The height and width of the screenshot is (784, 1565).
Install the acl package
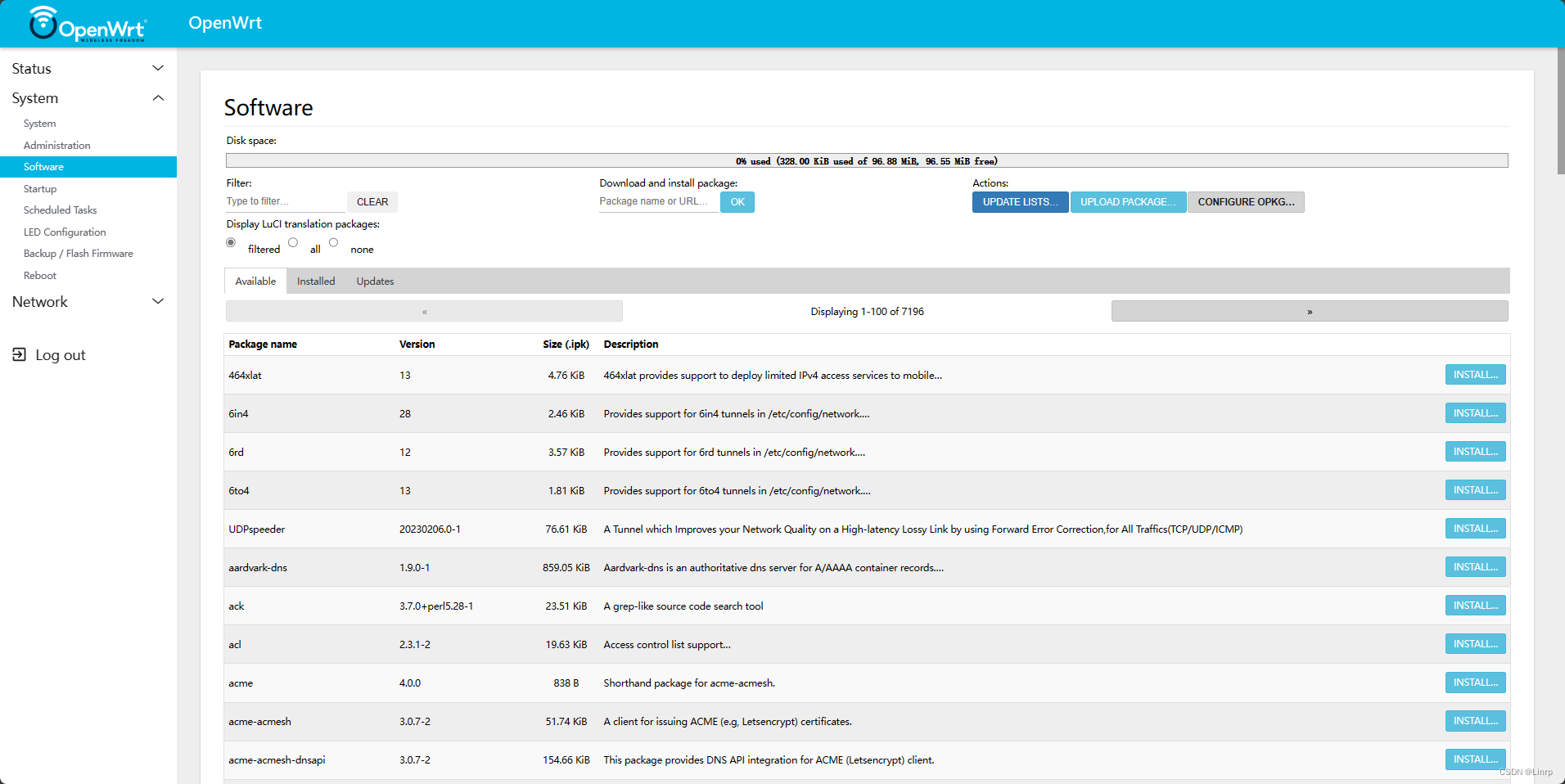pyautogui.click(x=1475, y=644)
